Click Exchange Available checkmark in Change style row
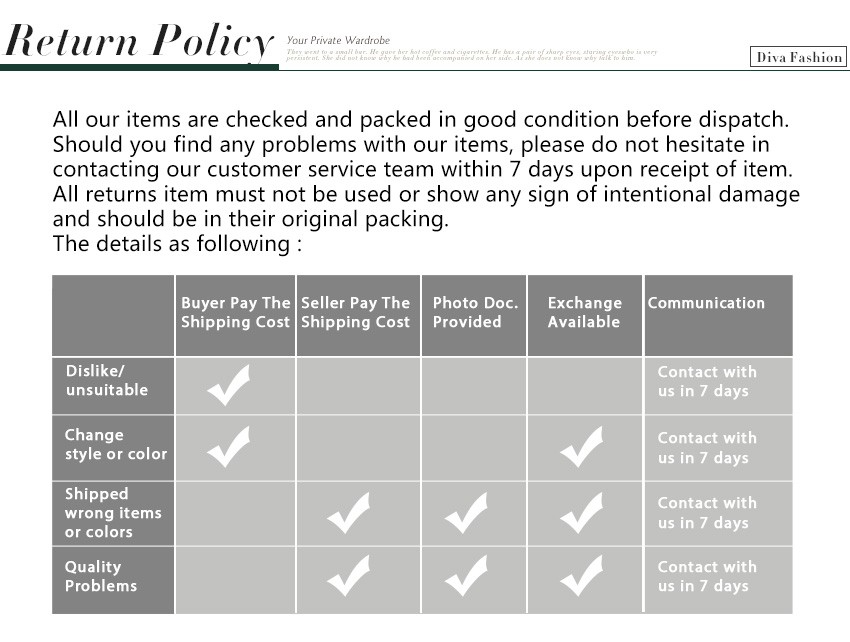 pos(582,446)
